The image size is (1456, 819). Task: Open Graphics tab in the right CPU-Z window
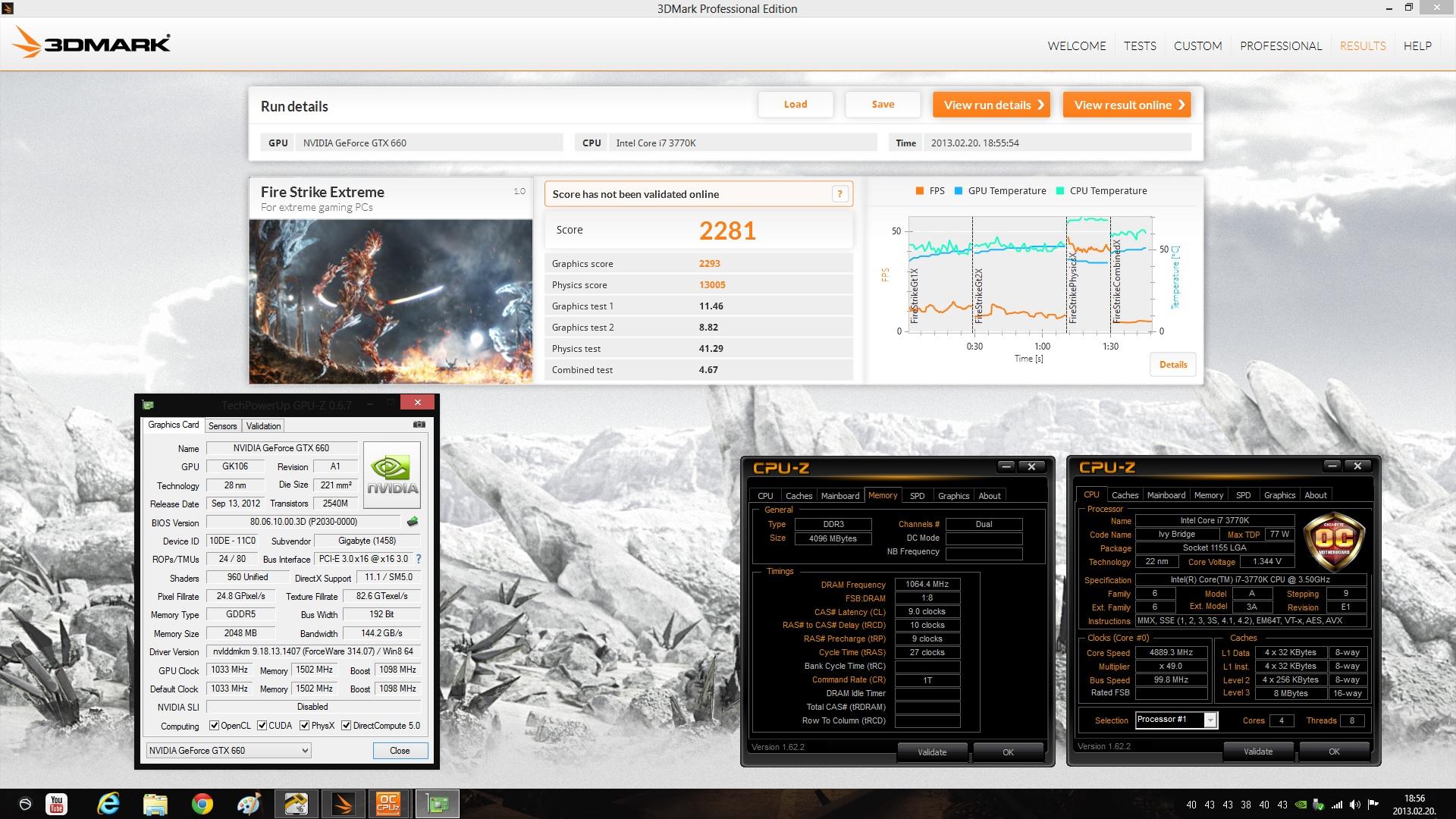click(1279, 495)
